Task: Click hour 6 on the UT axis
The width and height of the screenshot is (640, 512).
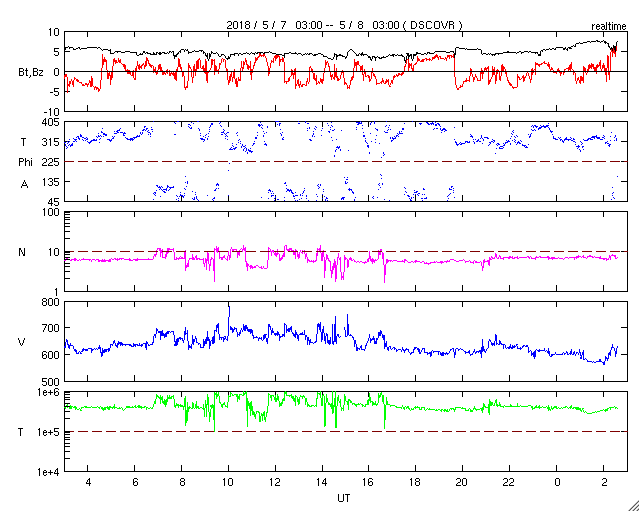Action: pos(135,483)
